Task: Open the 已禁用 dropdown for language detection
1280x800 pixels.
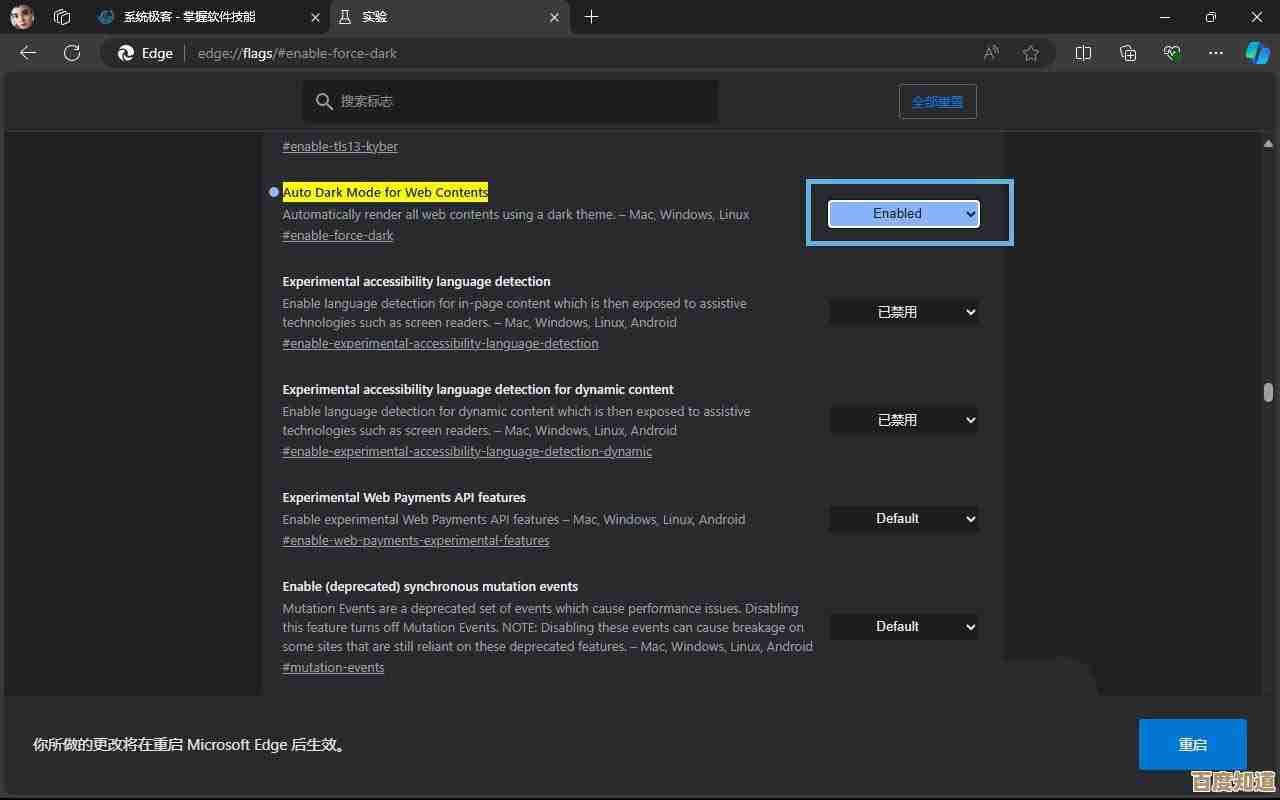Action: click(903, 311)
